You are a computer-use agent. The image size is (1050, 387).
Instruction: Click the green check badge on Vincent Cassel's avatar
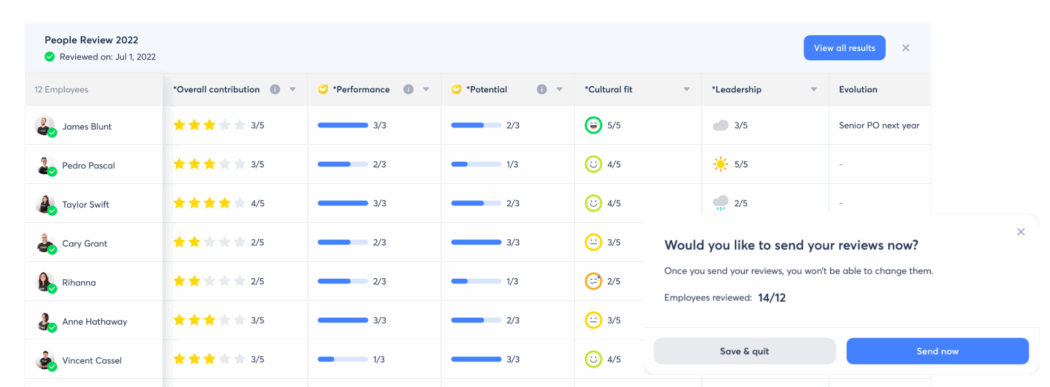[52, 366]
